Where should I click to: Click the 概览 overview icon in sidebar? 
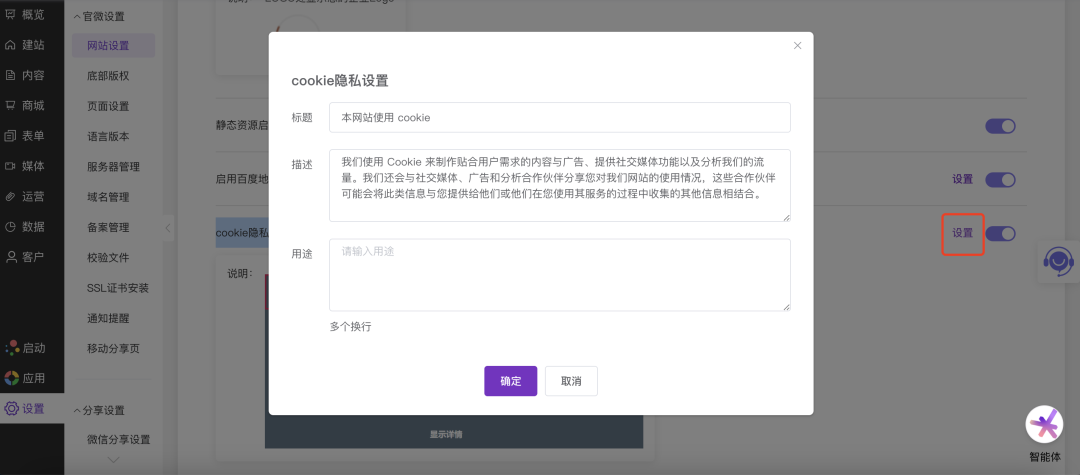click(11, 14)
